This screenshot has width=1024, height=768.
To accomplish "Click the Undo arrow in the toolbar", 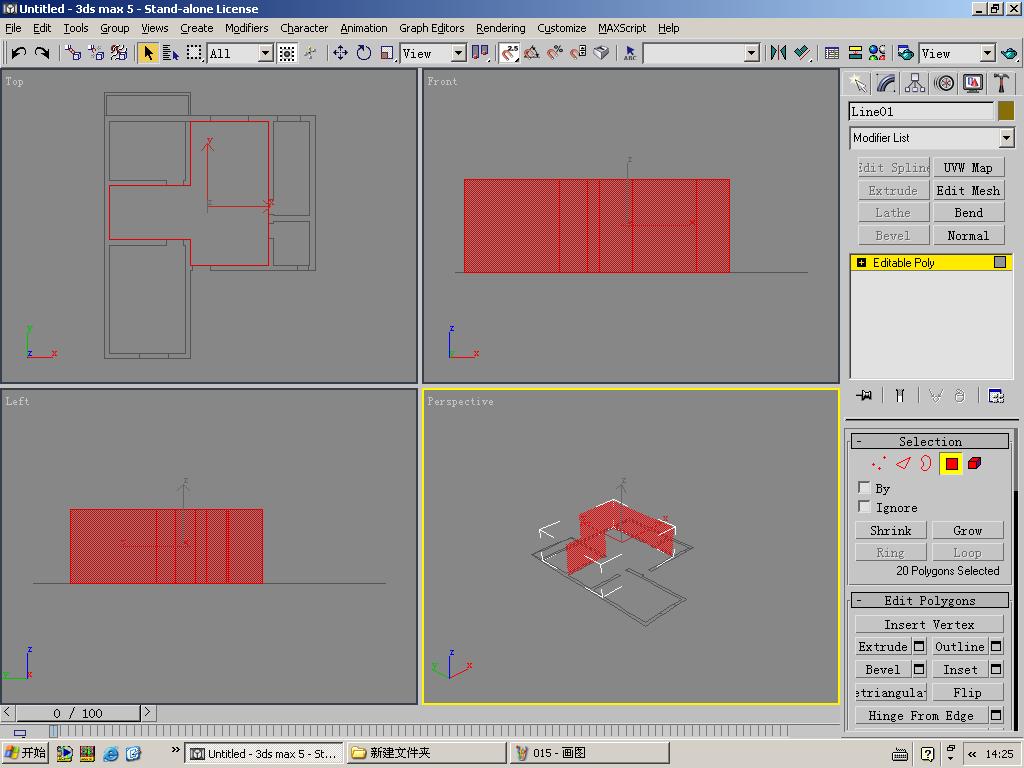I will [18, 53].
